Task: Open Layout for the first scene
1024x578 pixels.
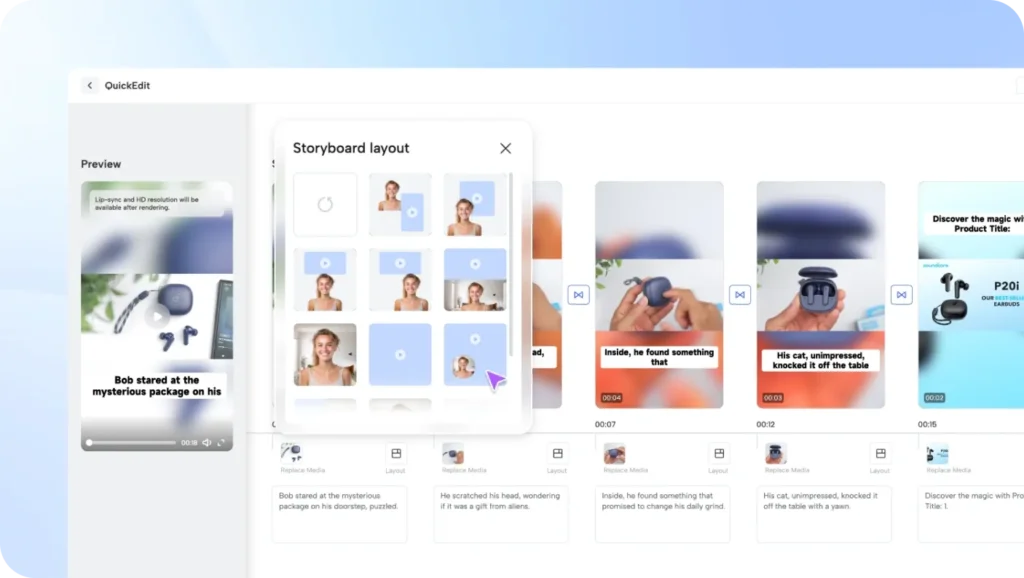Action: [x=396, y=454]
